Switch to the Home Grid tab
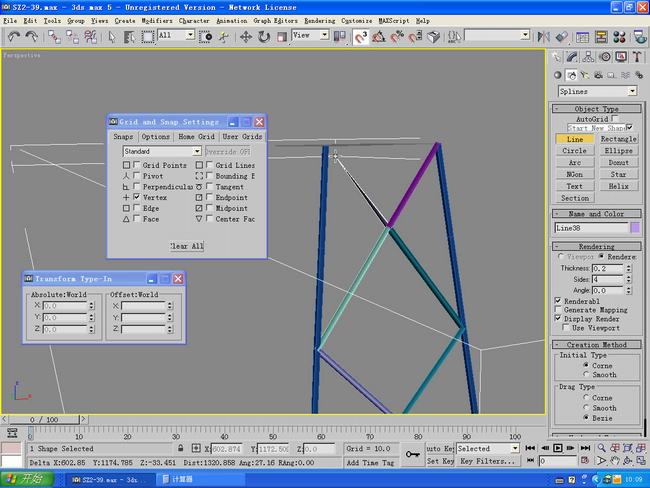This screenshot has height=488, width=650. (x=196, y=136)
